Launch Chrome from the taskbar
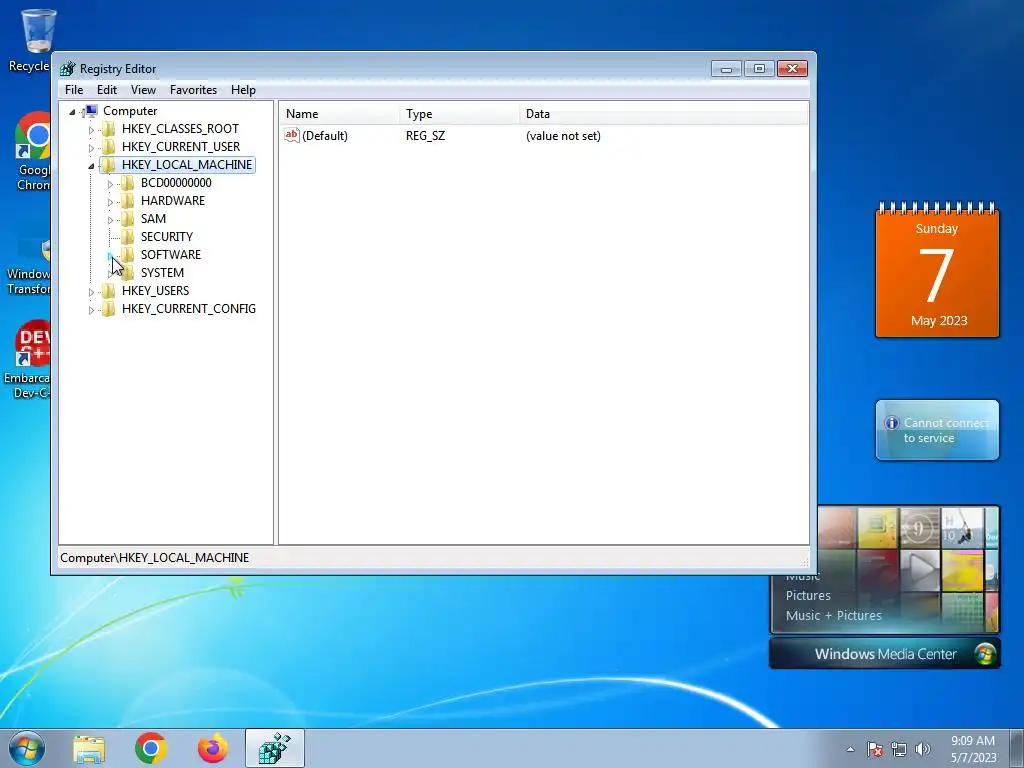1024x768 pixels. (x=151, y=748)
